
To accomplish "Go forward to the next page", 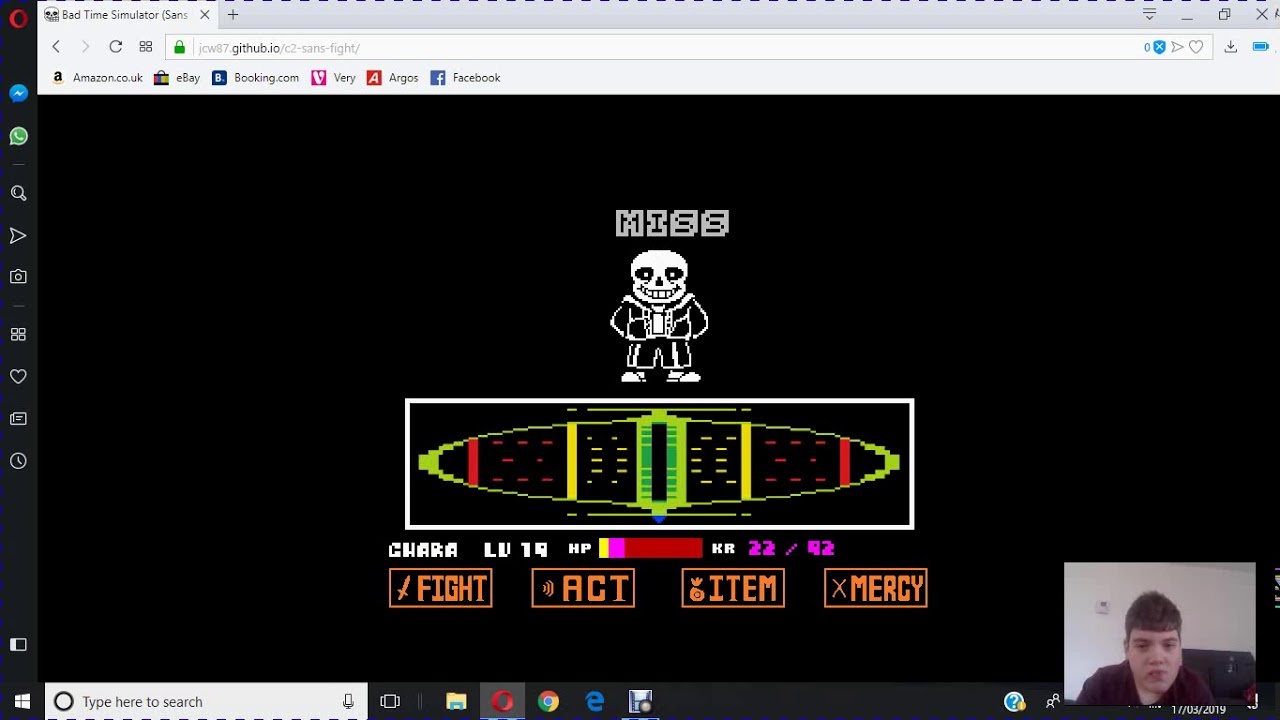I will click(x=85, y=47).
